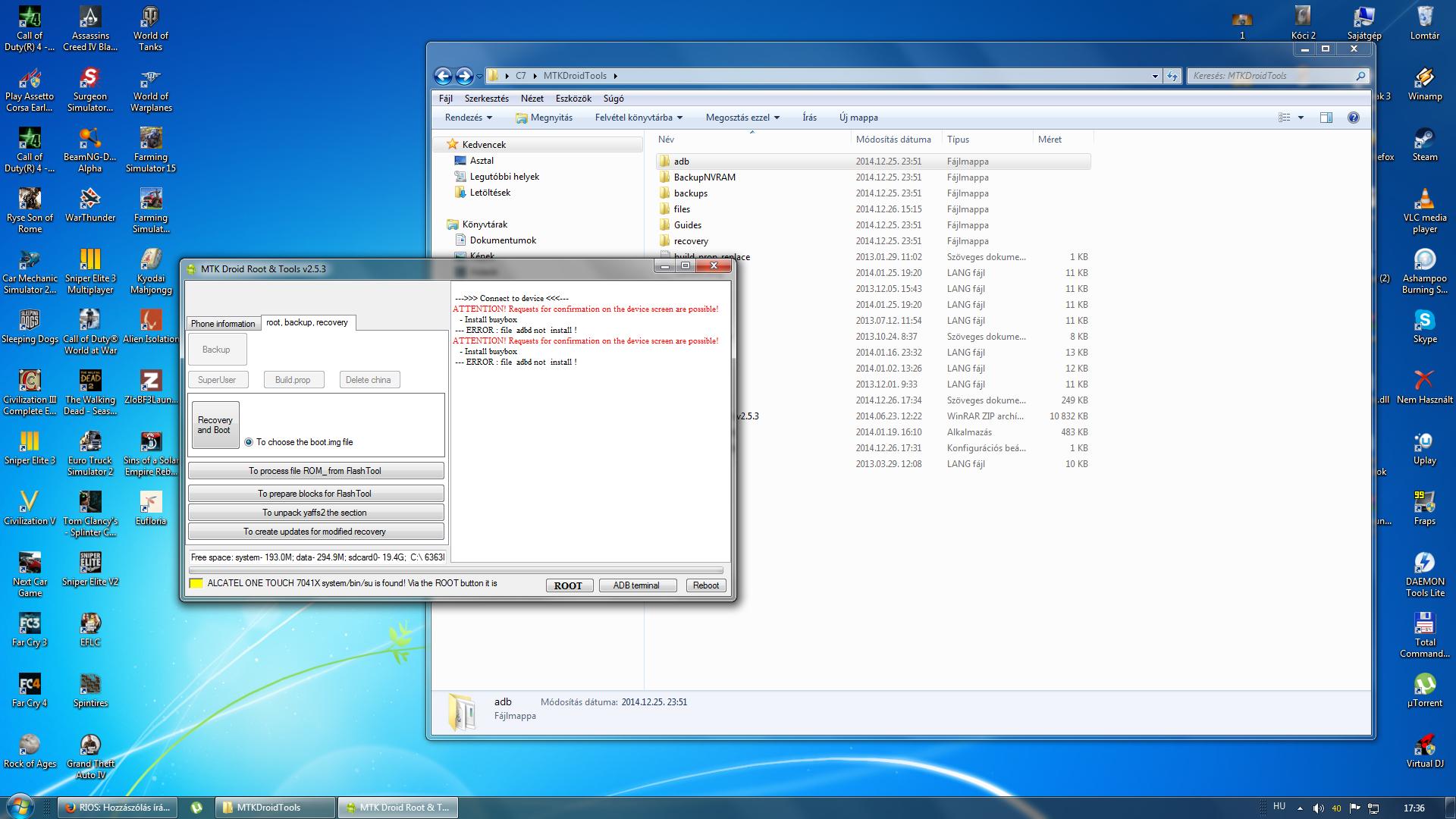Open Lomtár recycle bin
Image resolution: width=1456 pixels, height=819 pixels.
click(1425, 23)
